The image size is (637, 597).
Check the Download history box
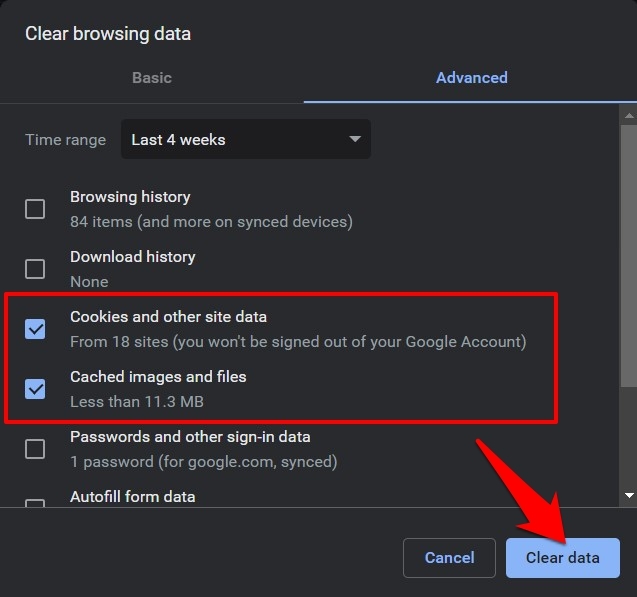click(x=35, y=269)
